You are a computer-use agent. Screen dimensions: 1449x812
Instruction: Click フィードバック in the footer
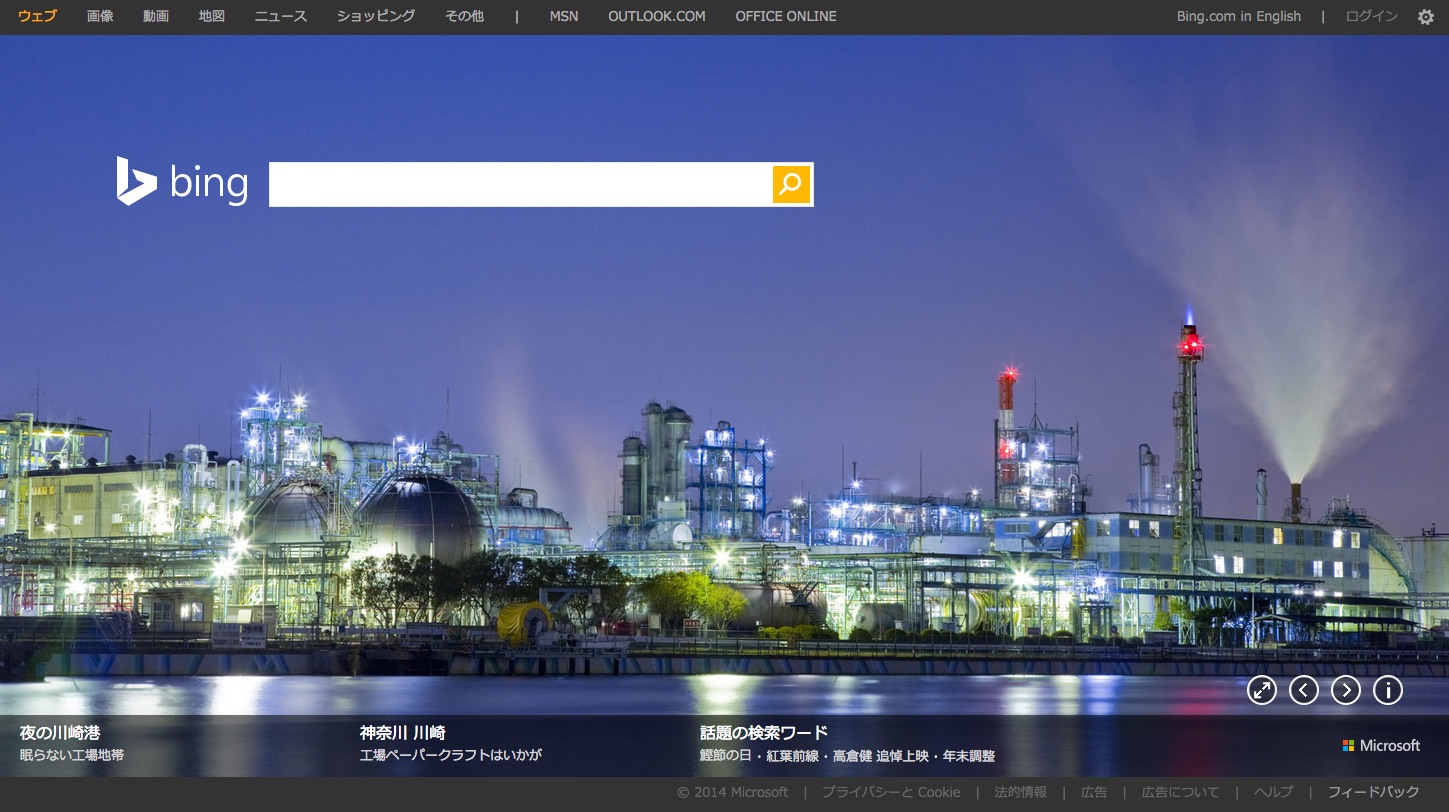(x=1373, y=792)
